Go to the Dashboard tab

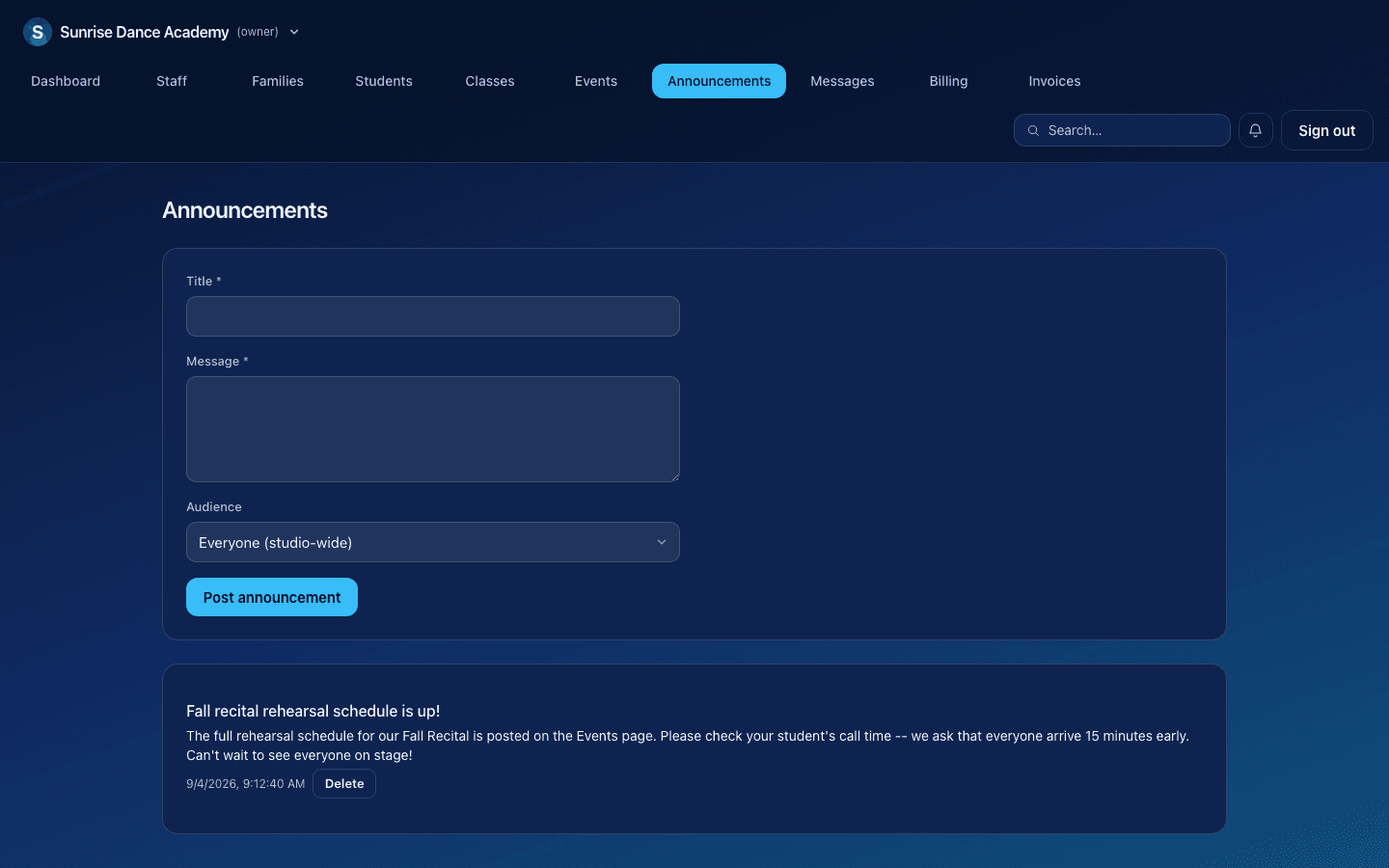tap(66, 81)
